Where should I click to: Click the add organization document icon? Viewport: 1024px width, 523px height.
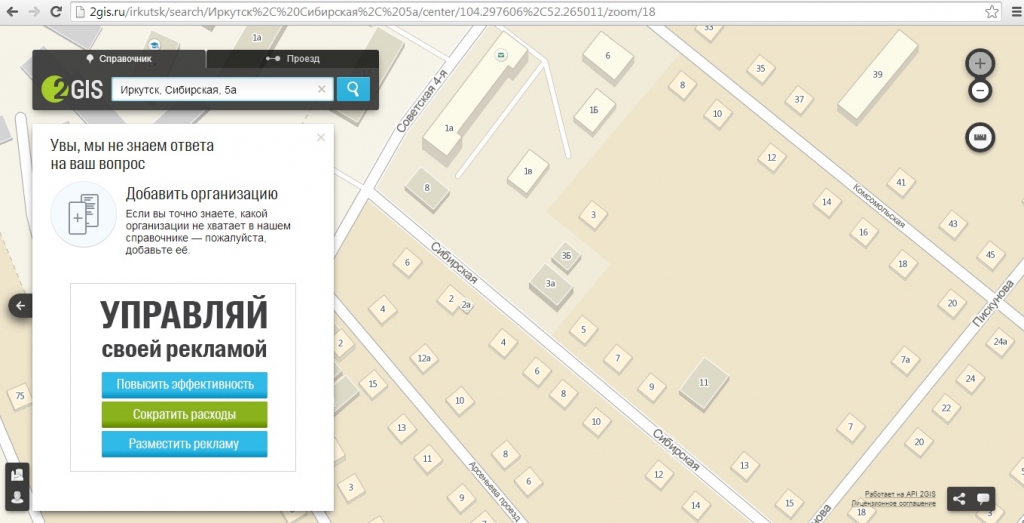point(84,214)
